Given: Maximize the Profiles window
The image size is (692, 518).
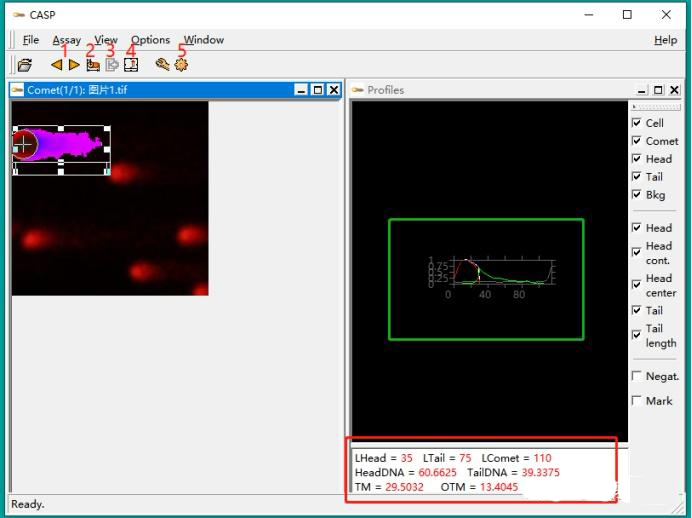Looking at the screenshot, I should point(658,90).
